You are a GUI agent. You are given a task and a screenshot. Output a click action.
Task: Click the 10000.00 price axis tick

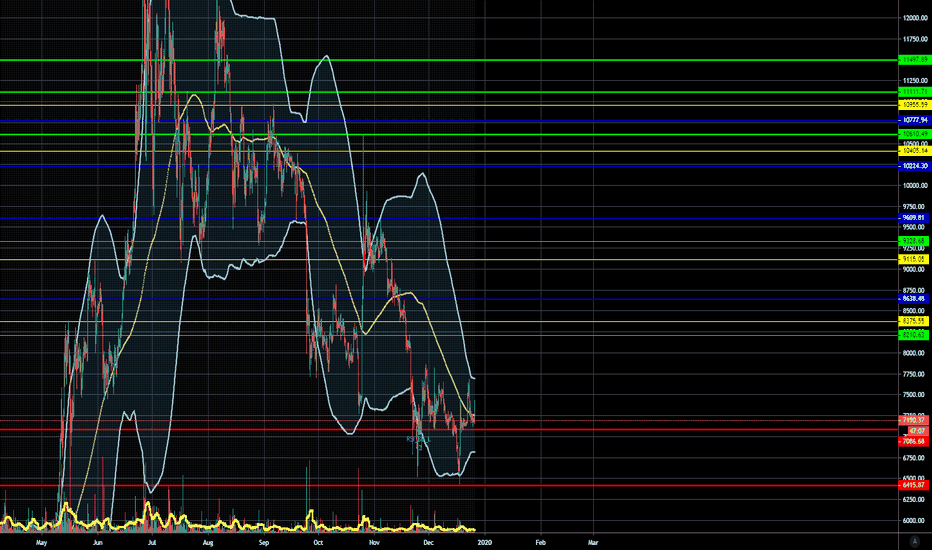click(915, 186)
